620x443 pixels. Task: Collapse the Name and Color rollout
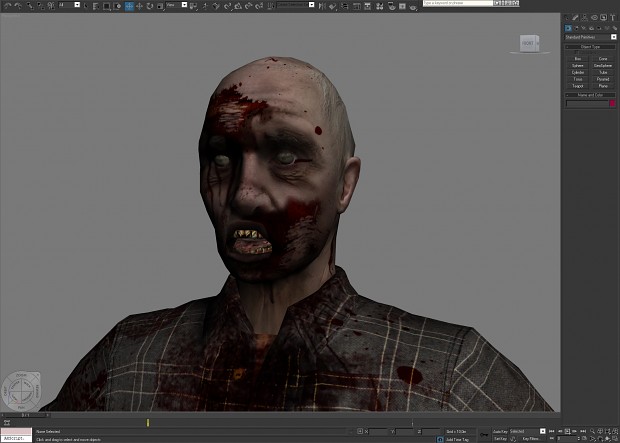point(590,95)
